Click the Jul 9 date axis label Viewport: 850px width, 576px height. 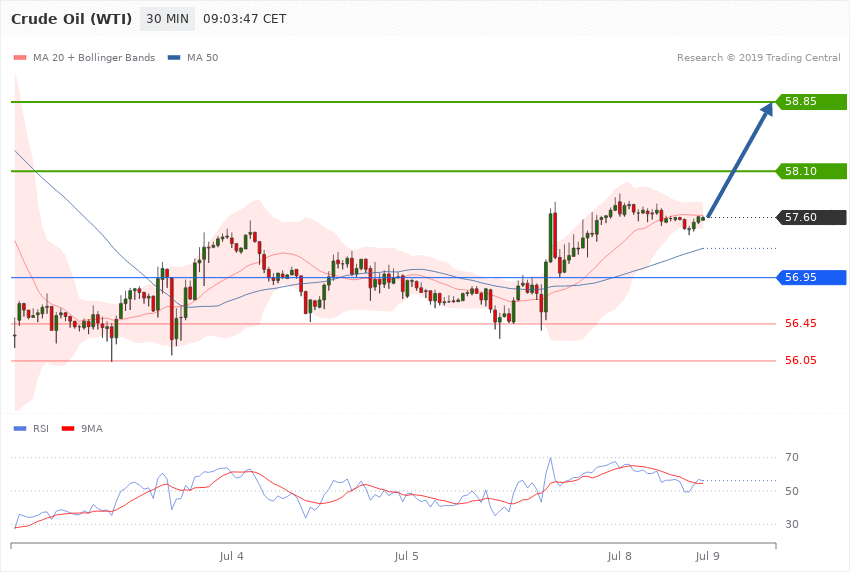coord(707,556)
